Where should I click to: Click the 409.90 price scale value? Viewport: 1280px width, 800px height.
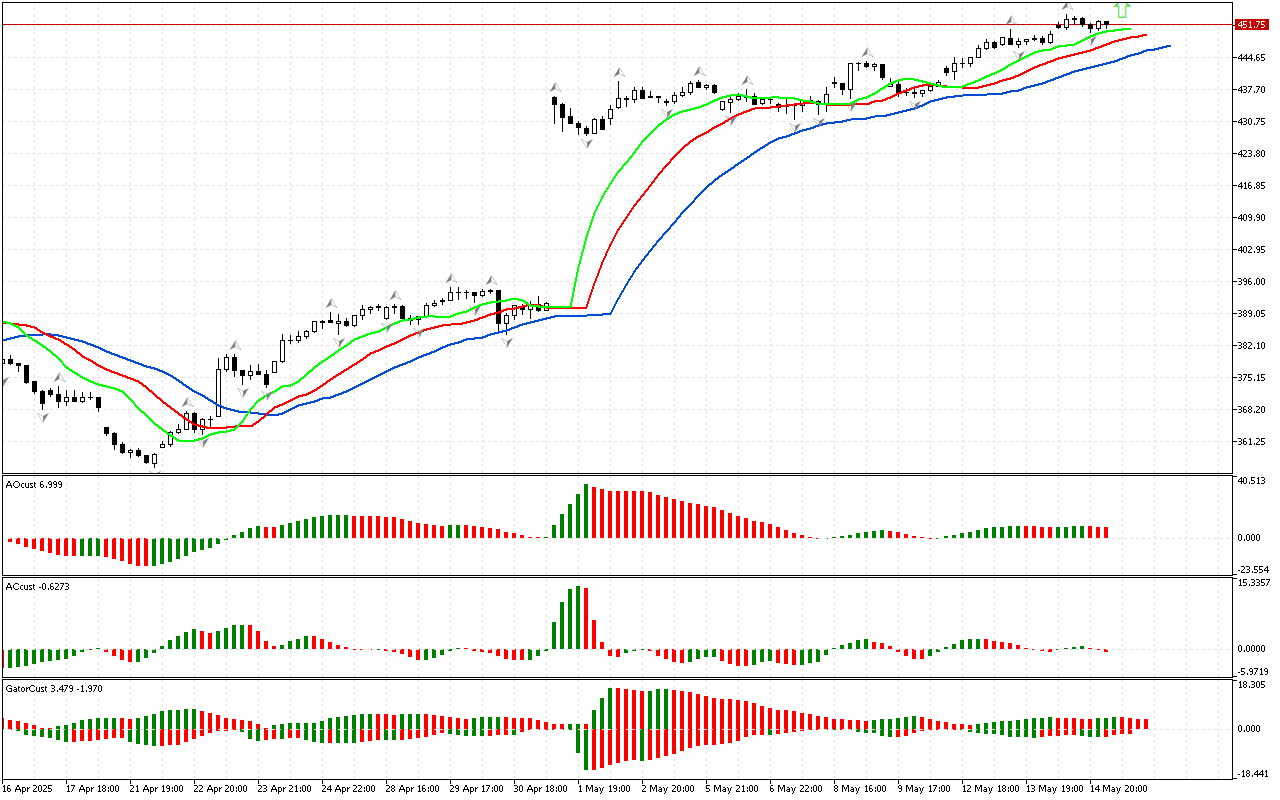click(x=1251, y=218)
